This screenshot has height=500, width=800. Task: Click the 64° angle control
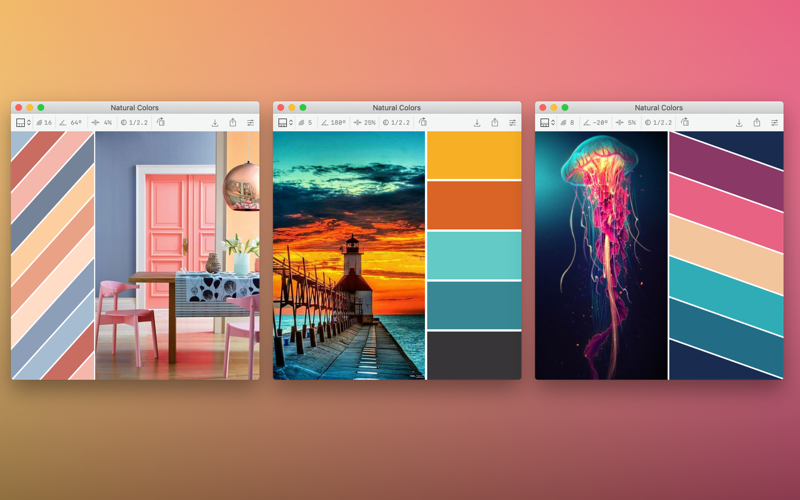click(x=70, y=122)
